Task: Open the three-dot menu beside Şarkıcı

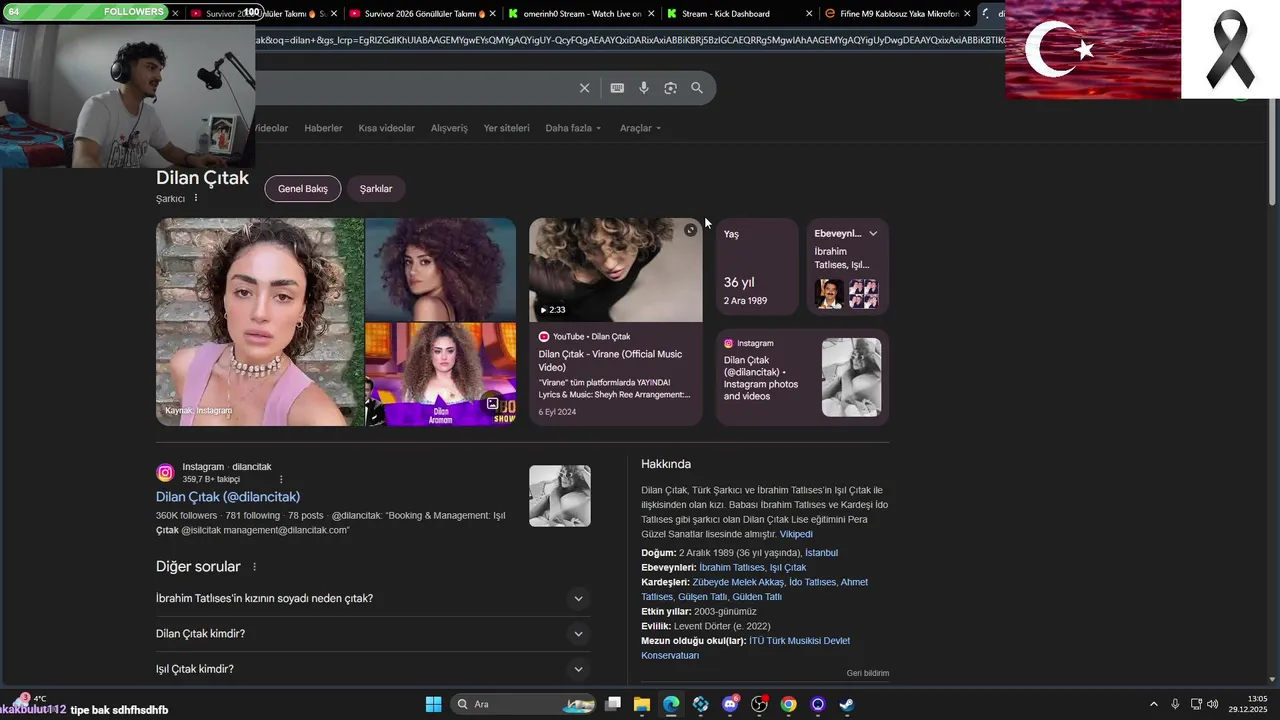Action: click(196, 198)
